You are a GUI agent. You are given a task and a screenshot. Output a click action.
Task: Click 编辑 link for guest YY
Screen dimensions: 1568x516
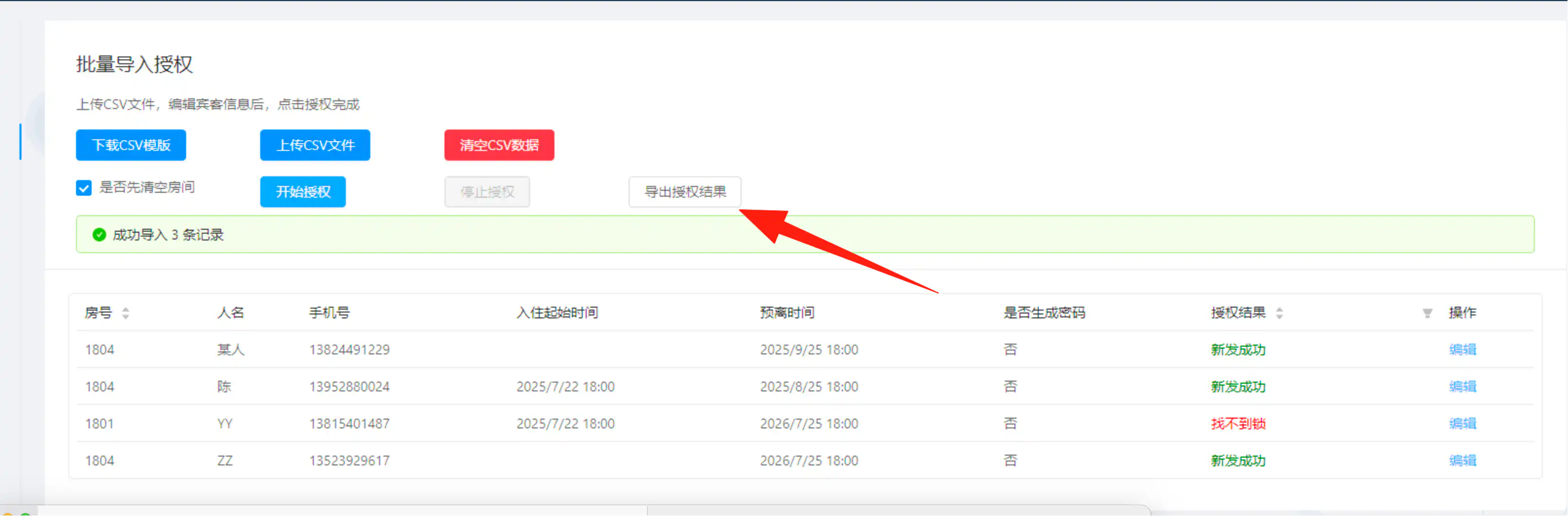coord(1461,424)
